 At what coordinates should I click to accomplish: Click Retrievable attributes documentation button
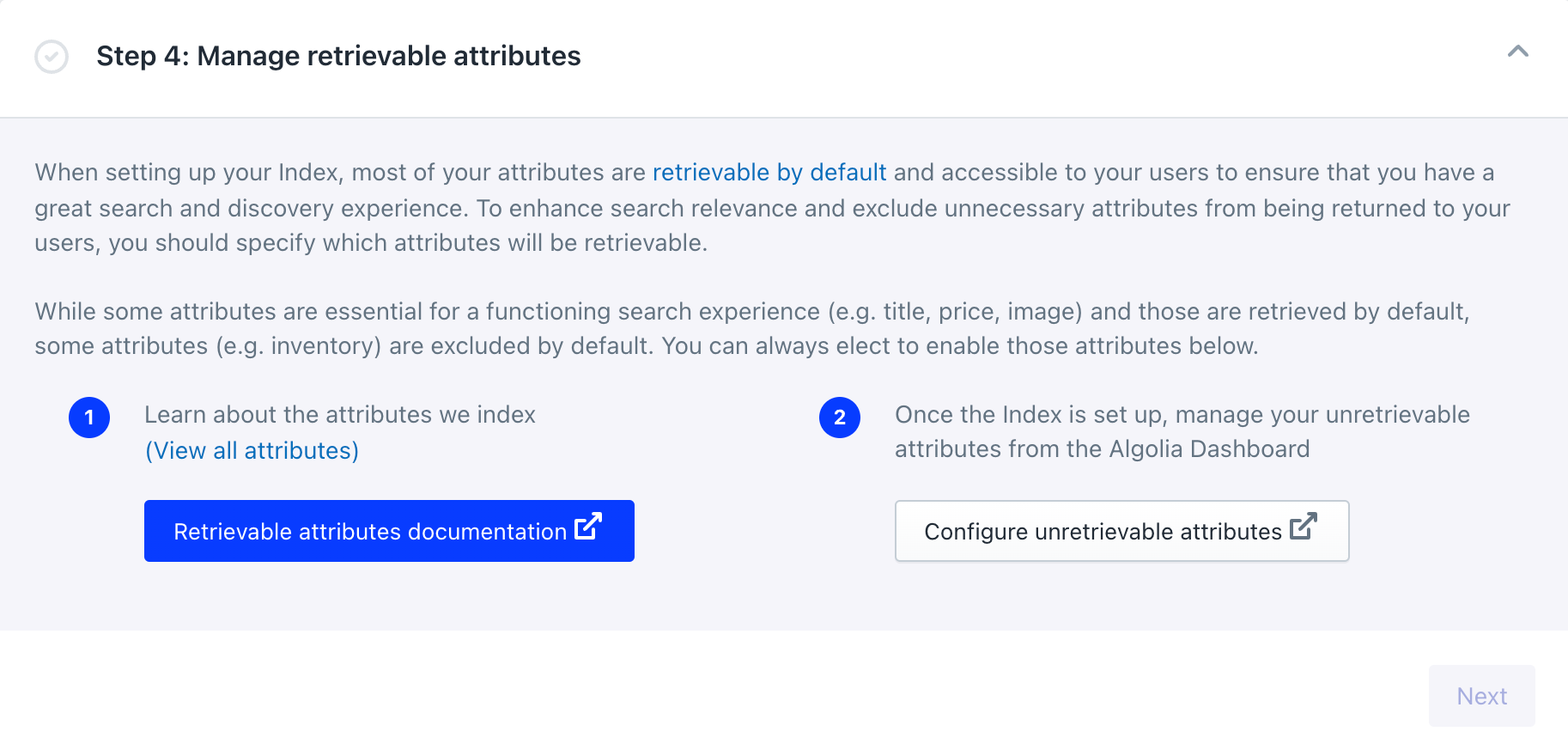coord(388,530)
